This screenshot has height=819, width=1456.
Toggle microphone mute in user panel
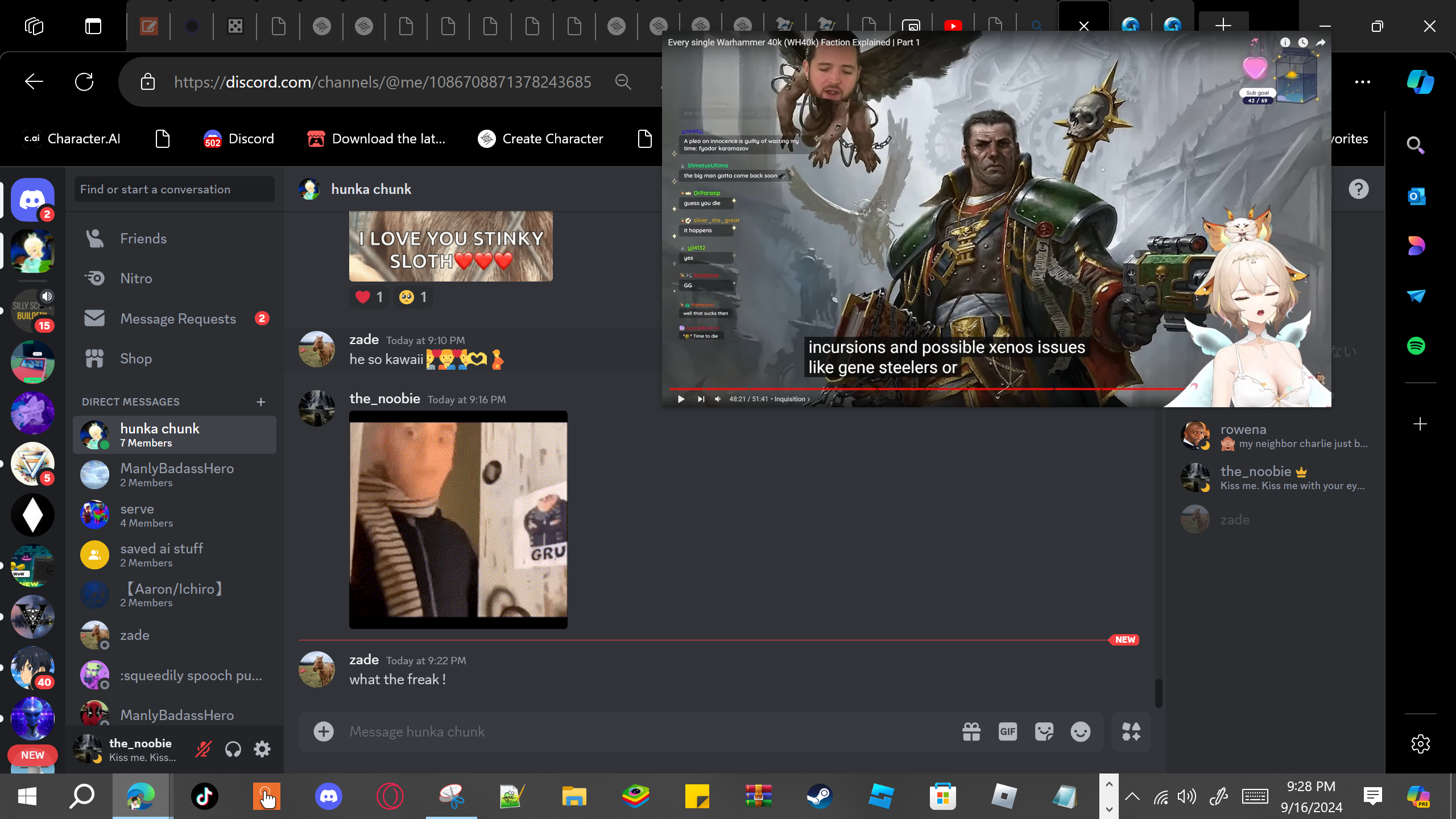click(x=203, y=750)
